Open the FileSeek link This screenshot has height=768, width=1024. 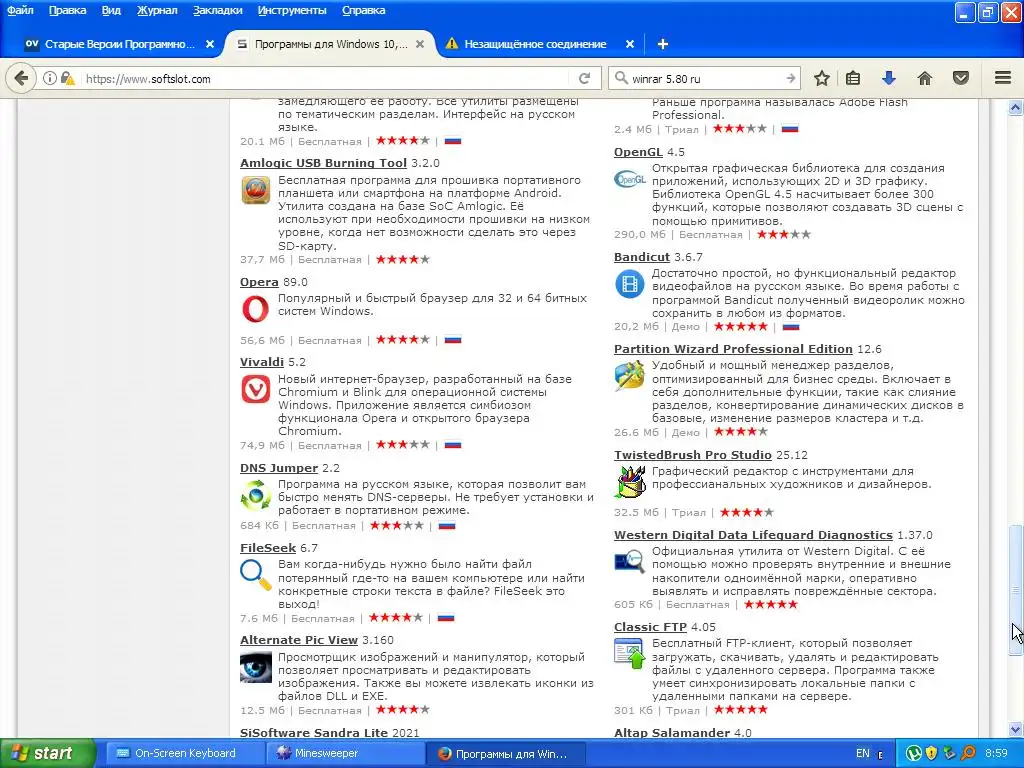point(268,547)
